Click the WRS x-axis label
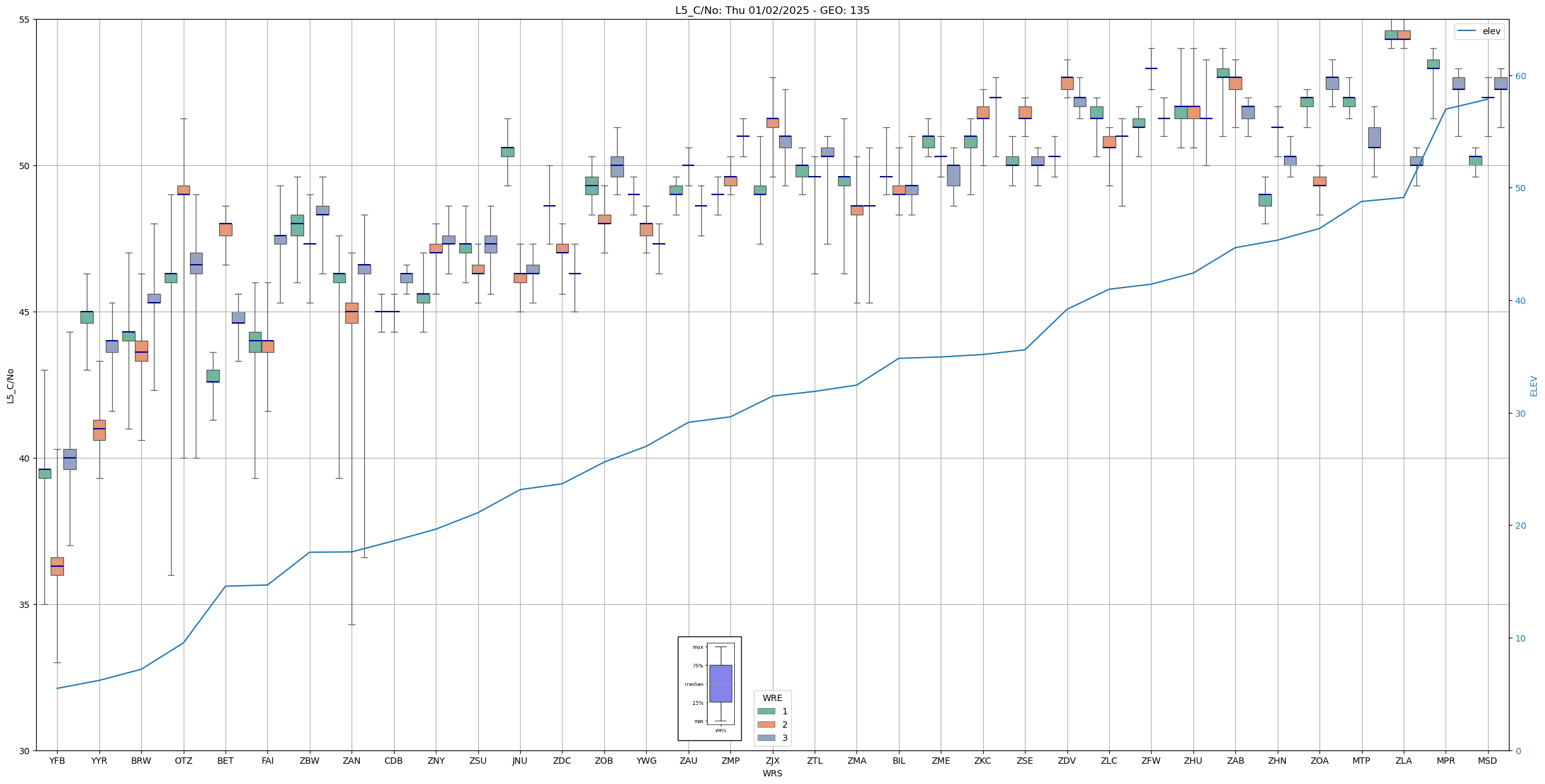 coord(772,773)
